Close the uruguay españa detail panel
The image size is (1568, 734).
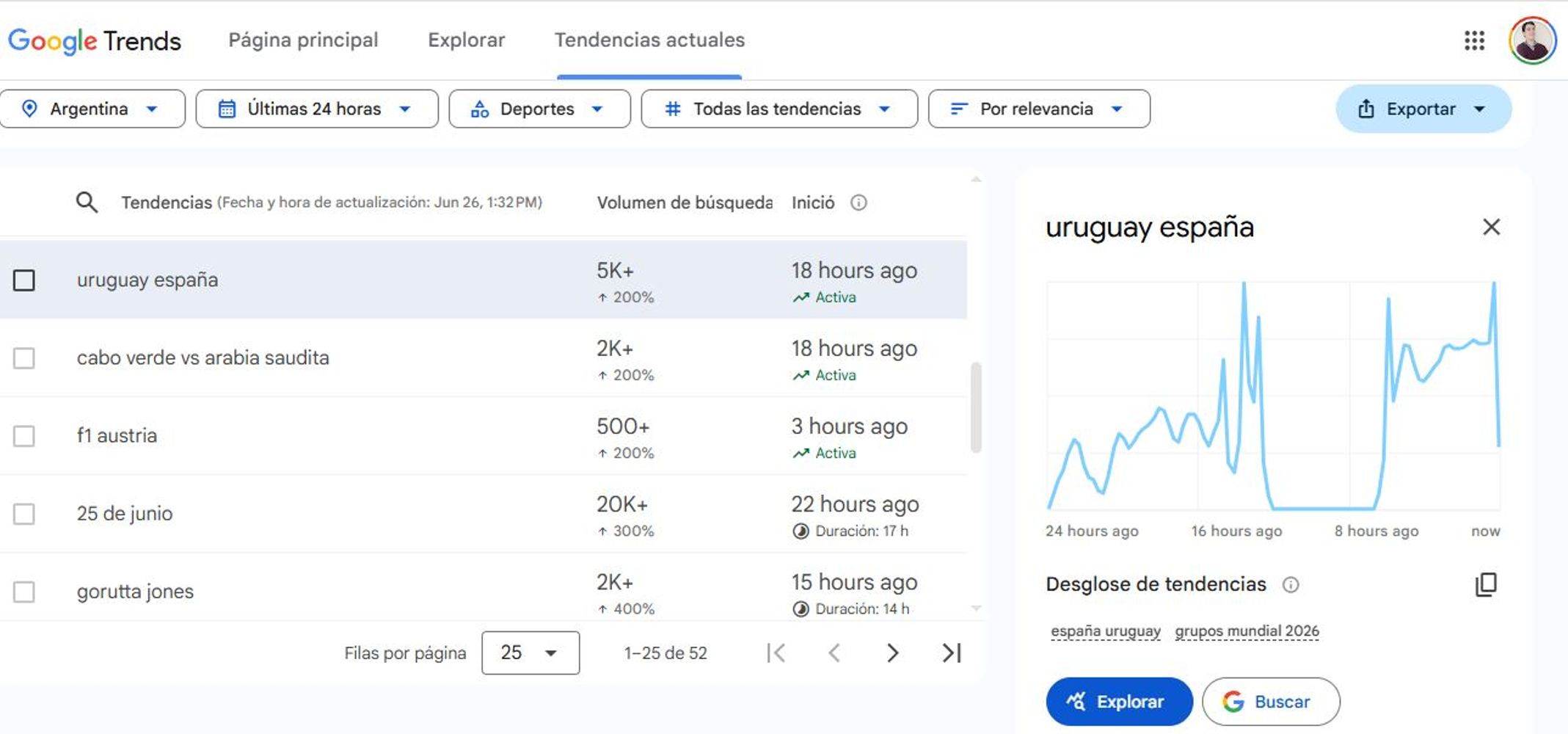coord(1491,227)
